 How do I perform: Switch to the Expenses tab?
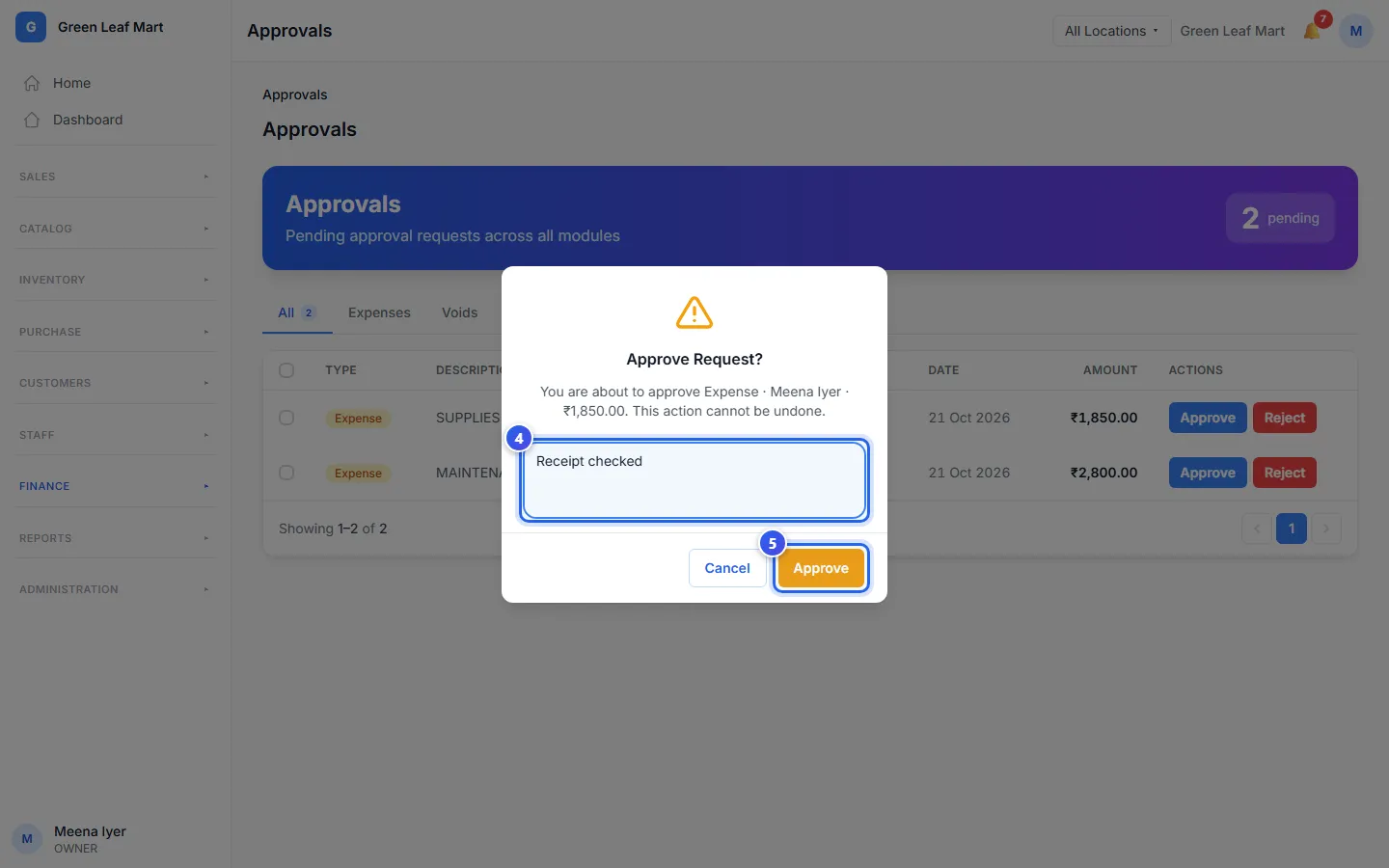point(379,312)
